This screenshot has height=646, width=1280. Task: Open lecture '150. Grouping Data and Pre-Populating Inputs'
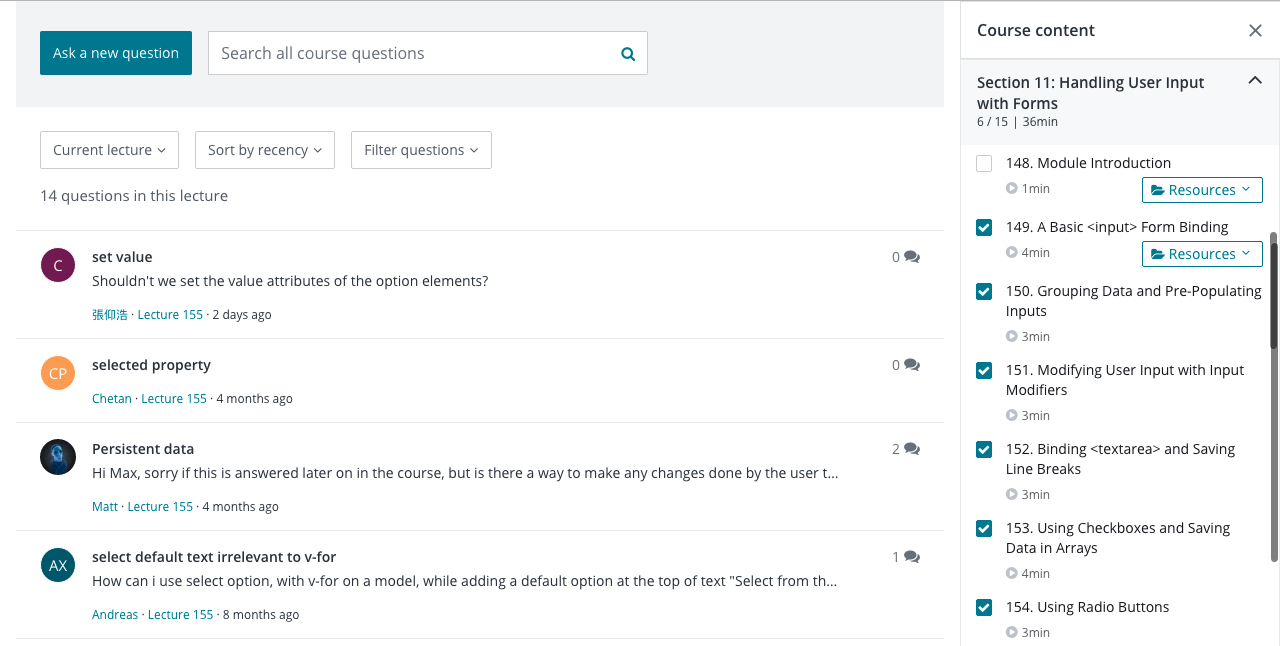[x=1134, y=301]
